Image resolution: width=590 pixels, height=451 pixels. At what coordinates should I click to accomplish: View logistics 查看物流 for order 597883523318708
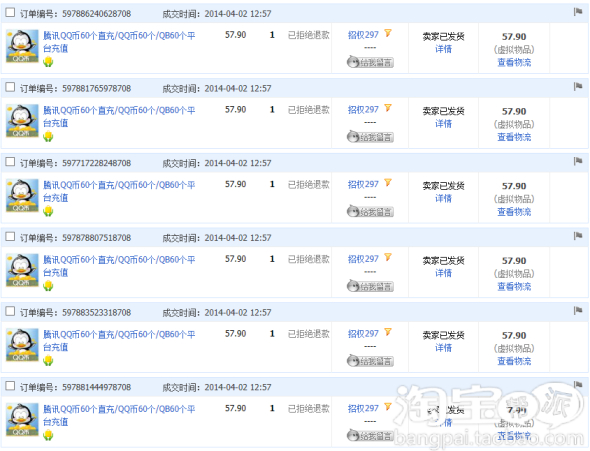[x=514, y=361]
